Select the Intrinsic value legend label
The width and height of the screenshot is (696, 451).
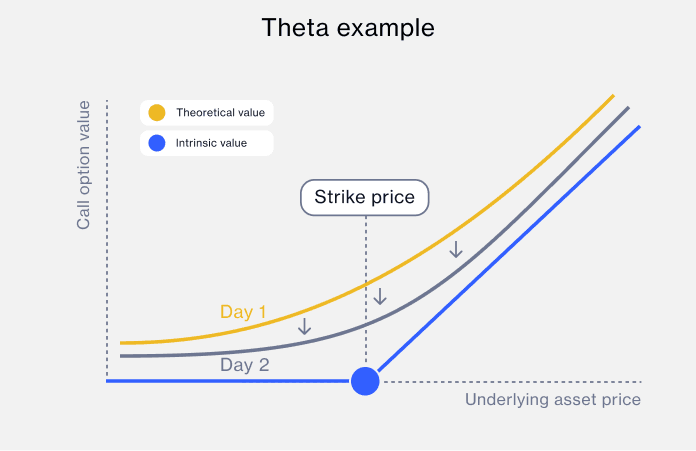[x=210, y=143]
